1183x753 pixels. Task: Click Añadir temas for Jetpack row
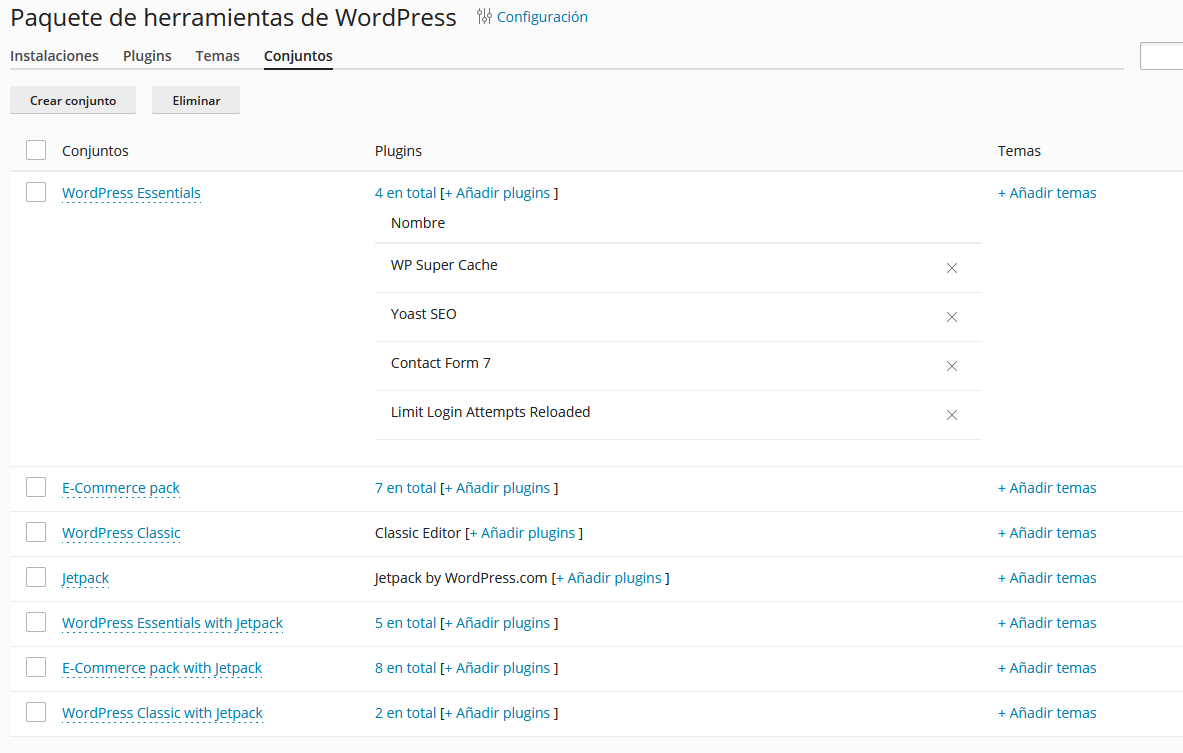click(1047, 578)
